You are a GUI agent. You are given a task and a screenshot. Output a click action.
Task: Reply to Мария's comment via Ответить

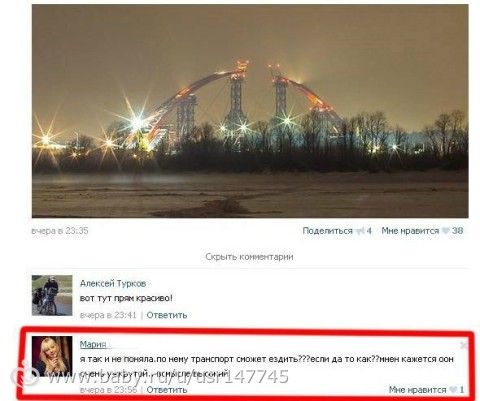coord(167,390)
